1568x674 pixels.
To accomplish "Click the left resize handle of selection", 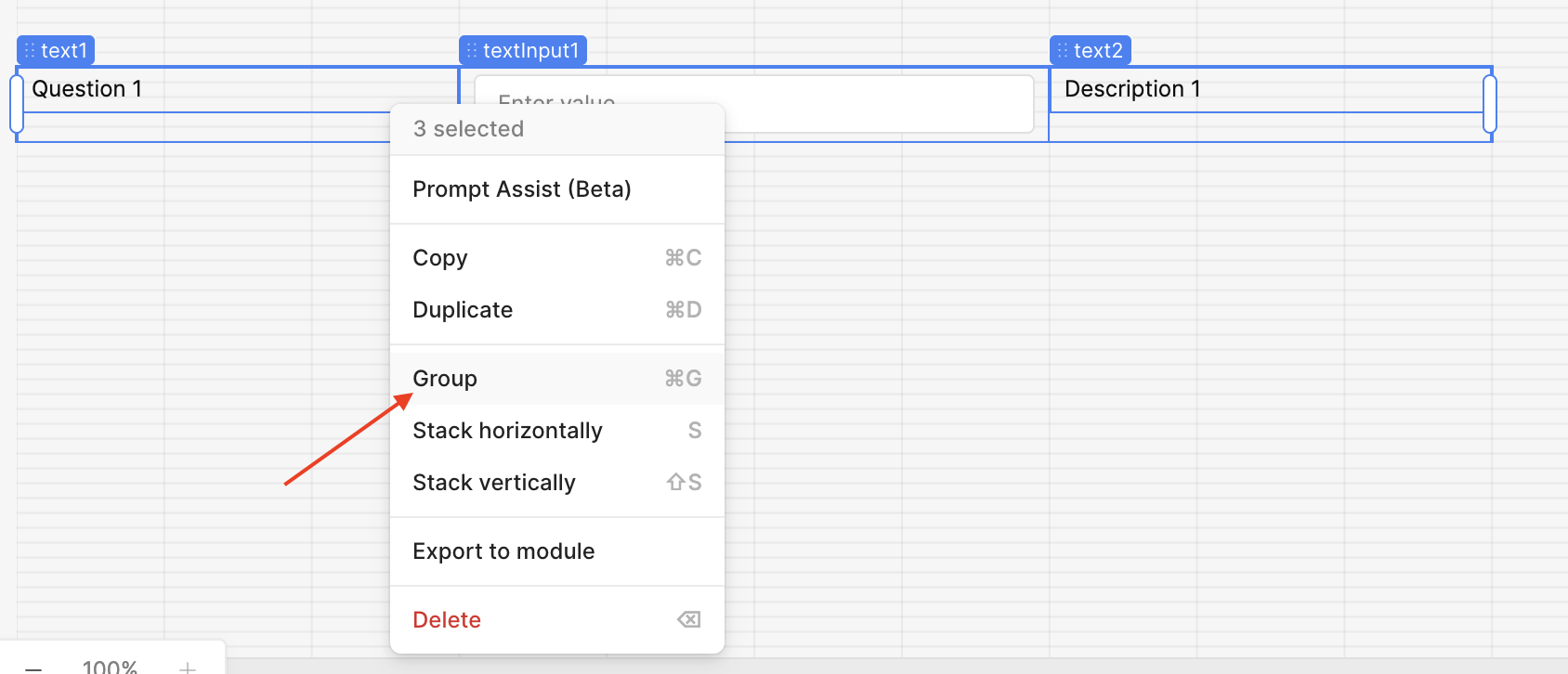I will (x=16, y=103).
